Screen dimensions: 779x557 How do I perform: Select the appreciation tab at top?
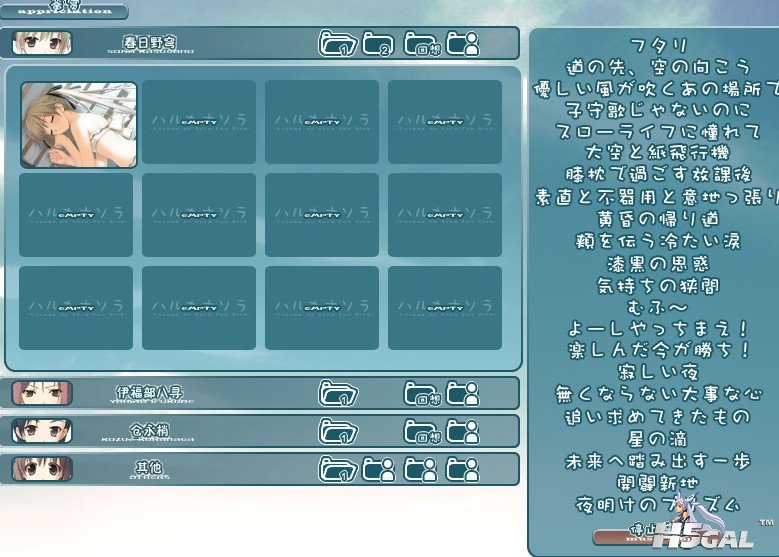coord(64,10)
